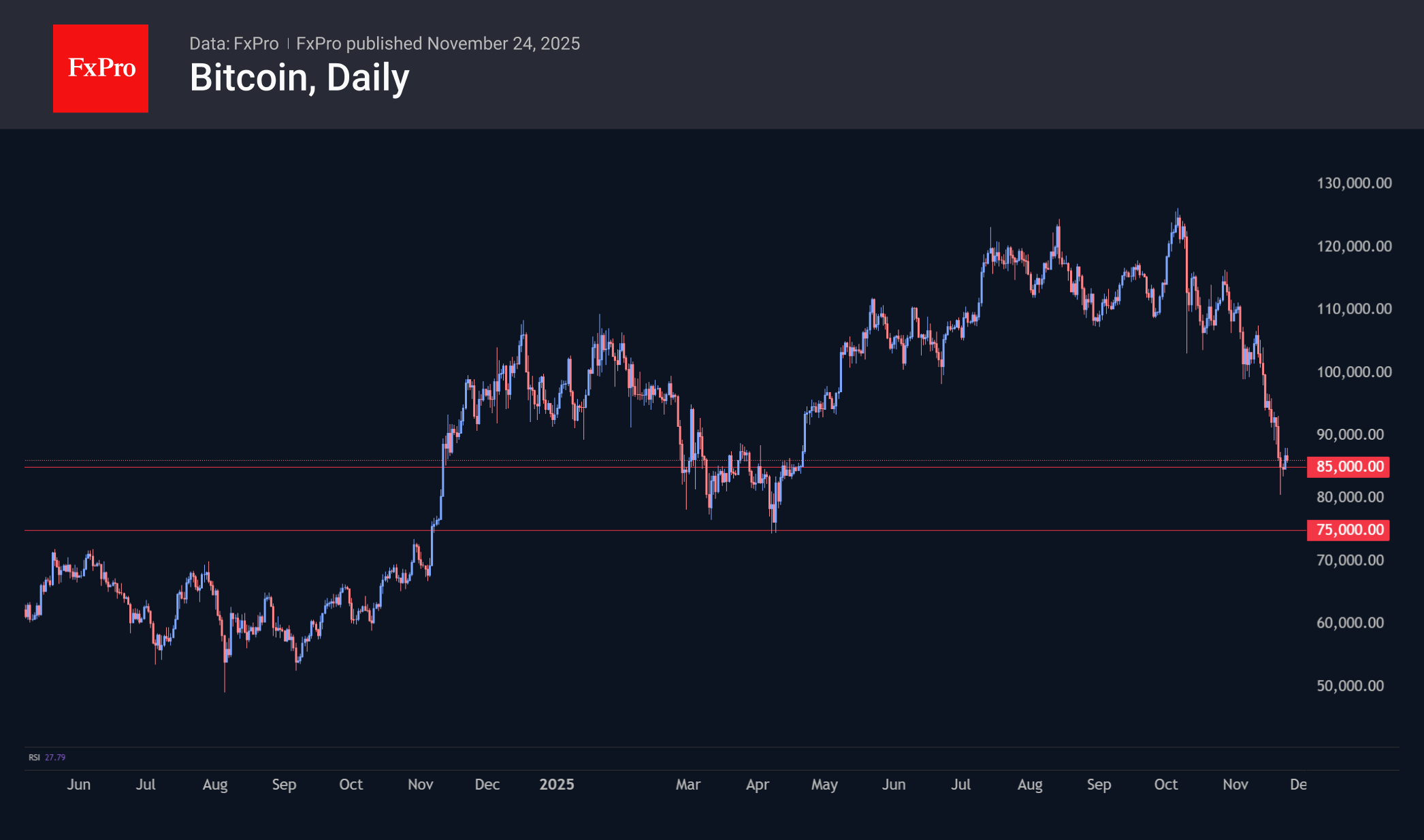Click the red FxPro logo
Viewport: 1424px width, 840px height.
(101, 68)
